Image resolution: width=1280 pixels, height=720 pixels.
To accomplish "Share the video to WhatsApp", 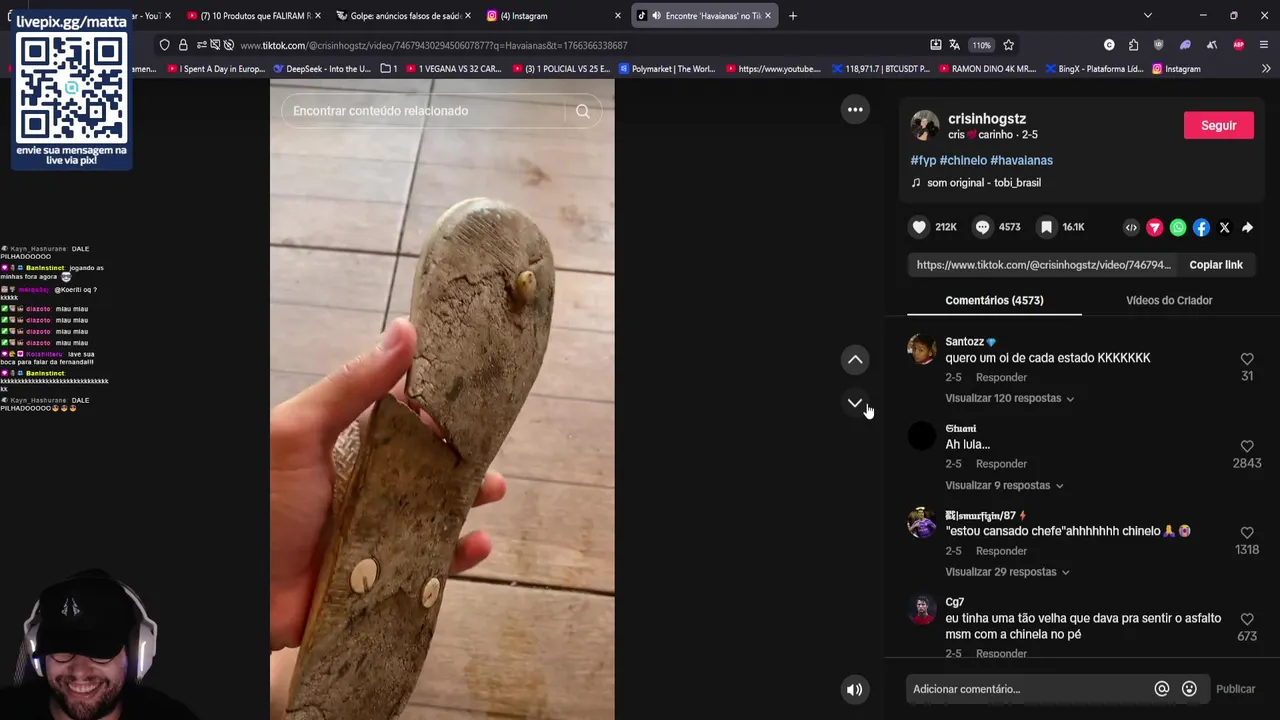I will click(x=1178, y=228).
